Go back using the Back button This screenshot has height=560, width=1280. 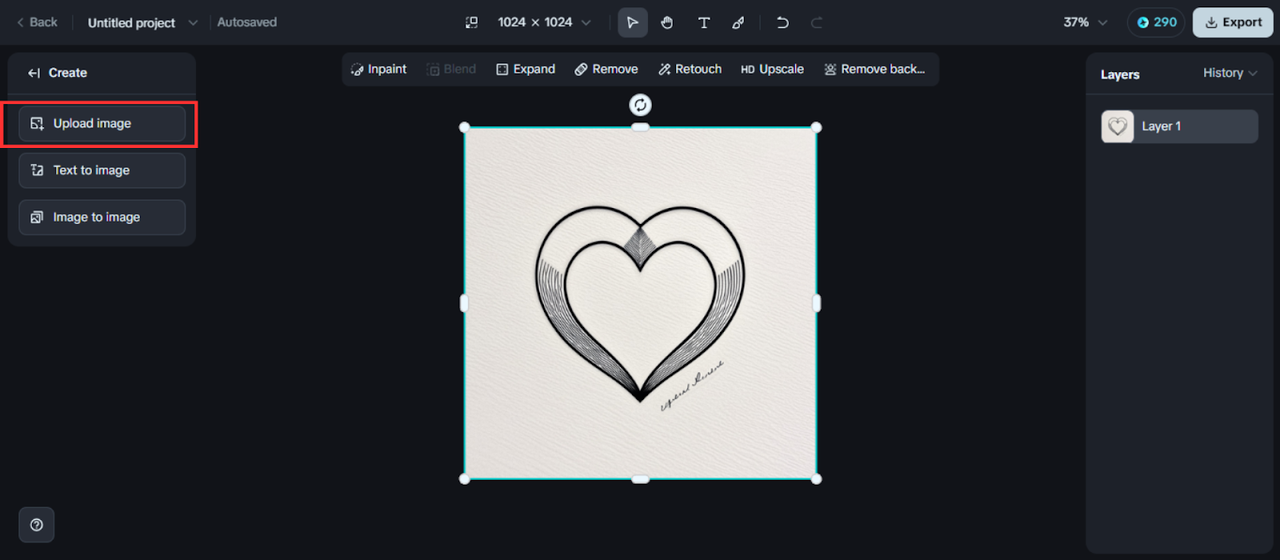tap(37, 22)
